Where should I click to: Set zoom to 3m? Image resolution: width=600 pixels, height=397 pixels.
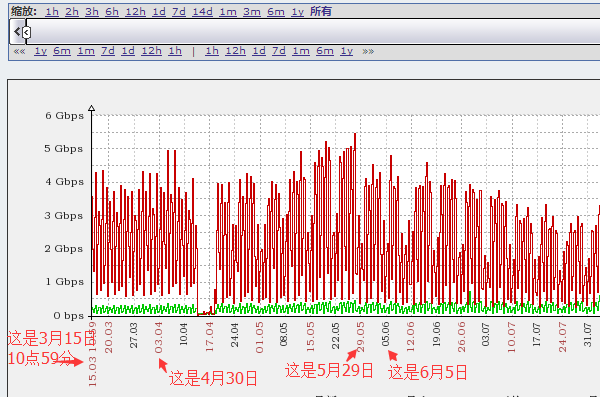(252, 12)
